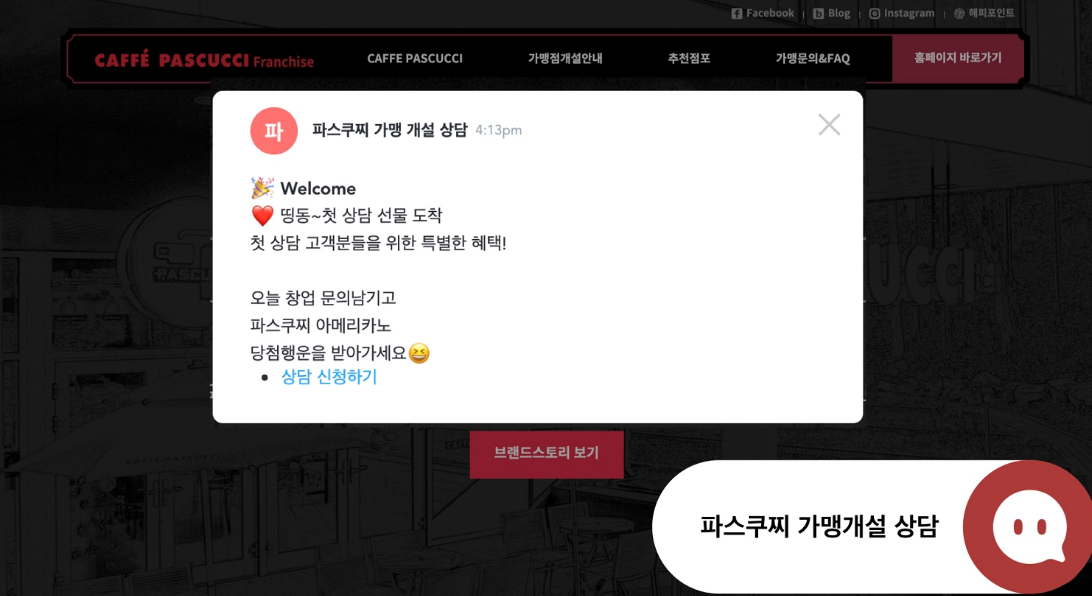This screenshot has height=596, width=1092.
Task: Close the welcome chat popup
Action: click(x=829, y=125)
